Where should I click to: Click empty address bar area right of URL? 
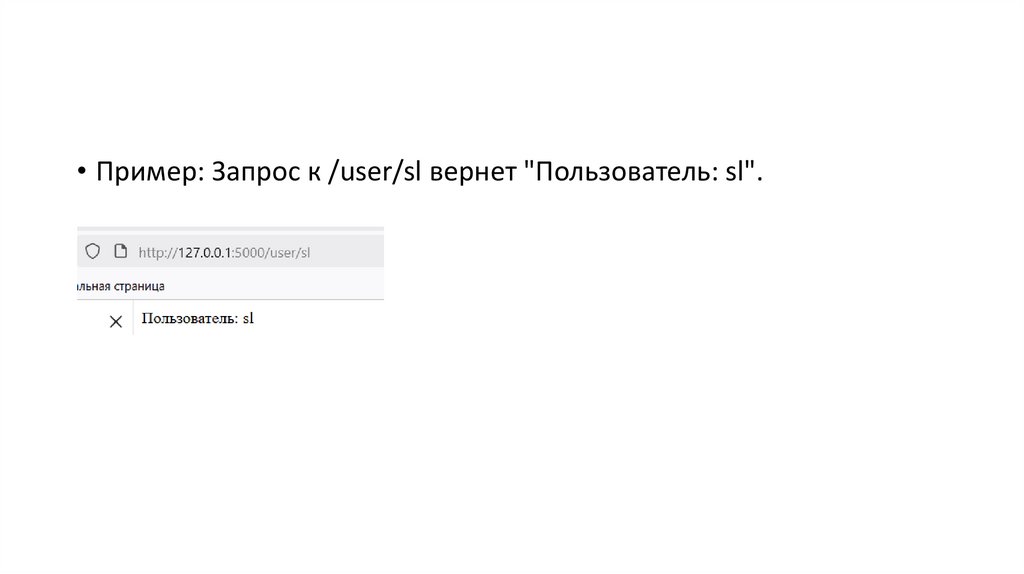pyautogui.click(x=348, y=252)
